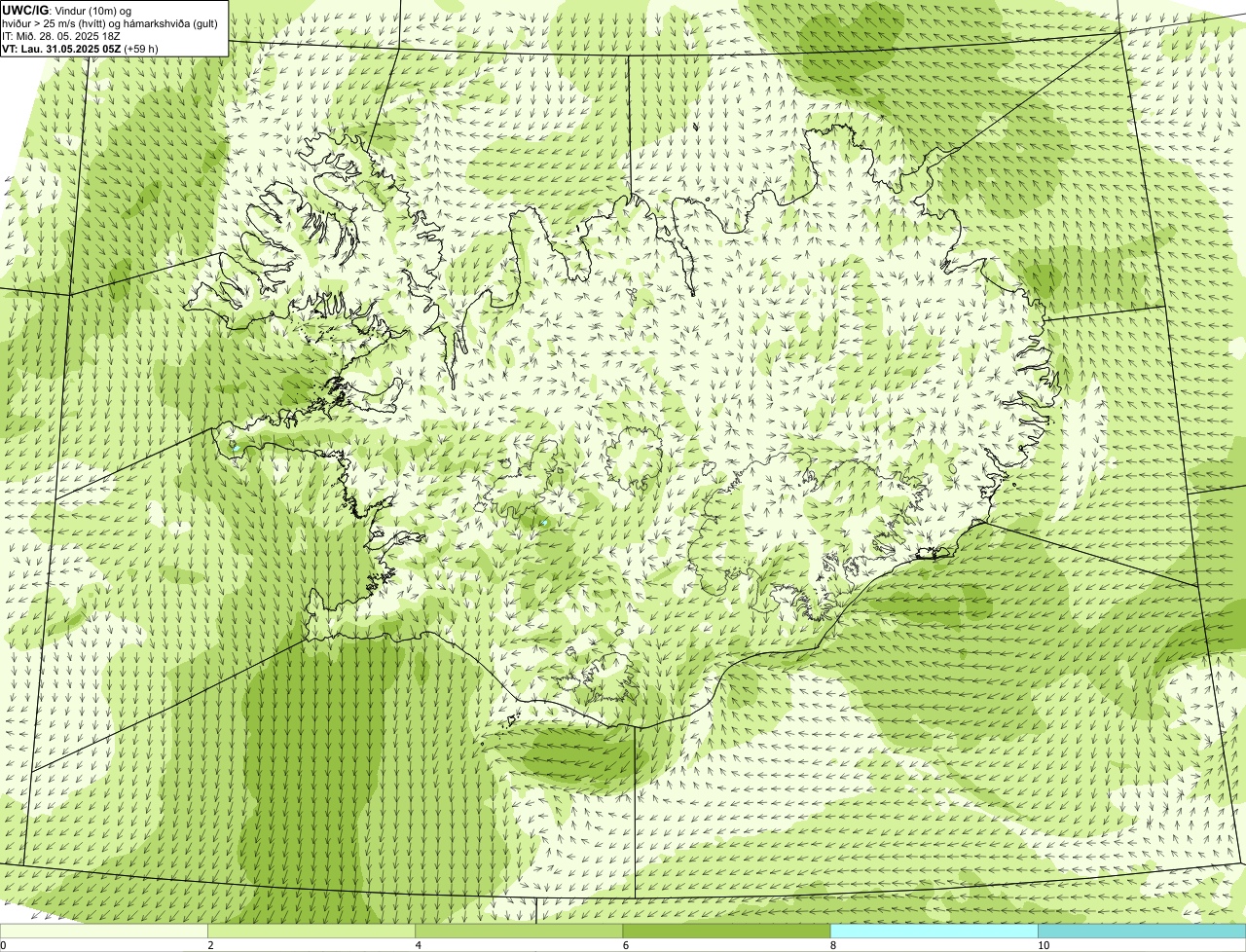Image resolution: width=1246 pixels, height=952 pixels.
Task: Click the '6' scale label
Action: [625, 945]
